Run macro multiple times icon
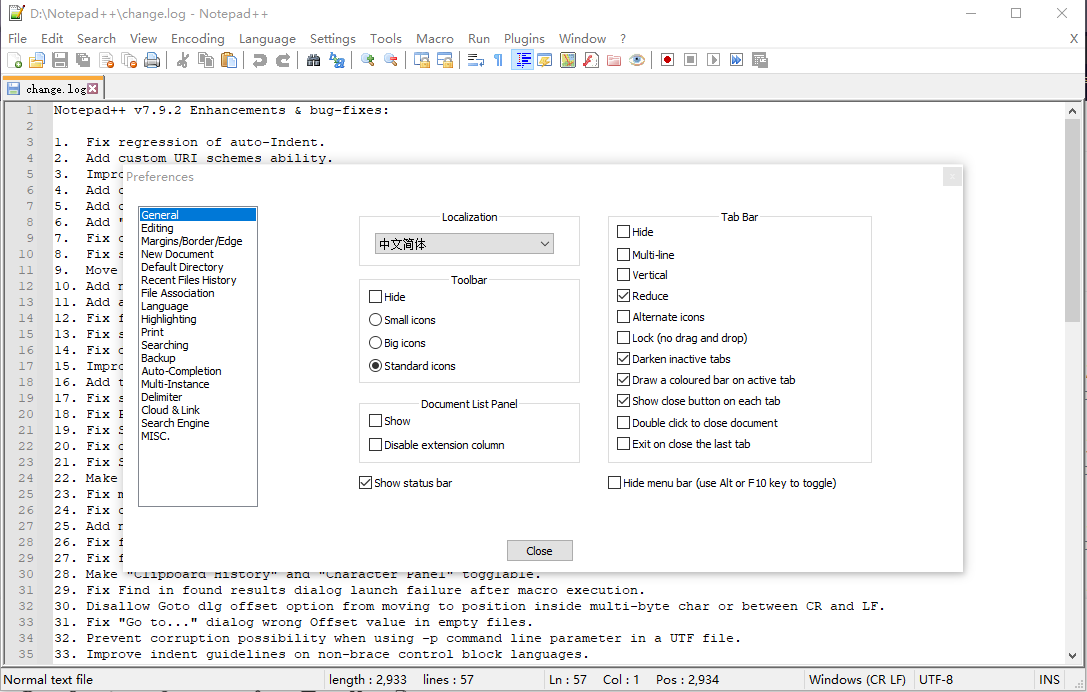This screenshot has width=1087, height=692. click(x=736, y=60)
